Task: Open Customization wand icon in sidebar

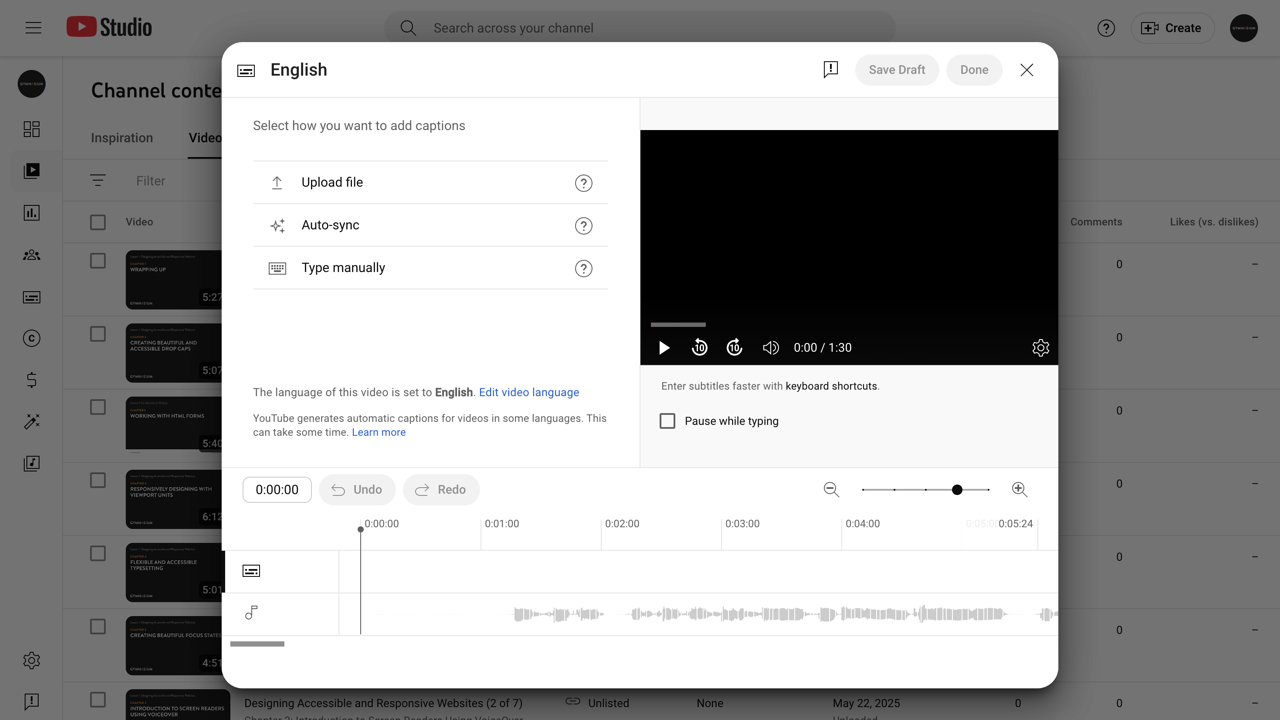Action: click(x=32, y=422)
